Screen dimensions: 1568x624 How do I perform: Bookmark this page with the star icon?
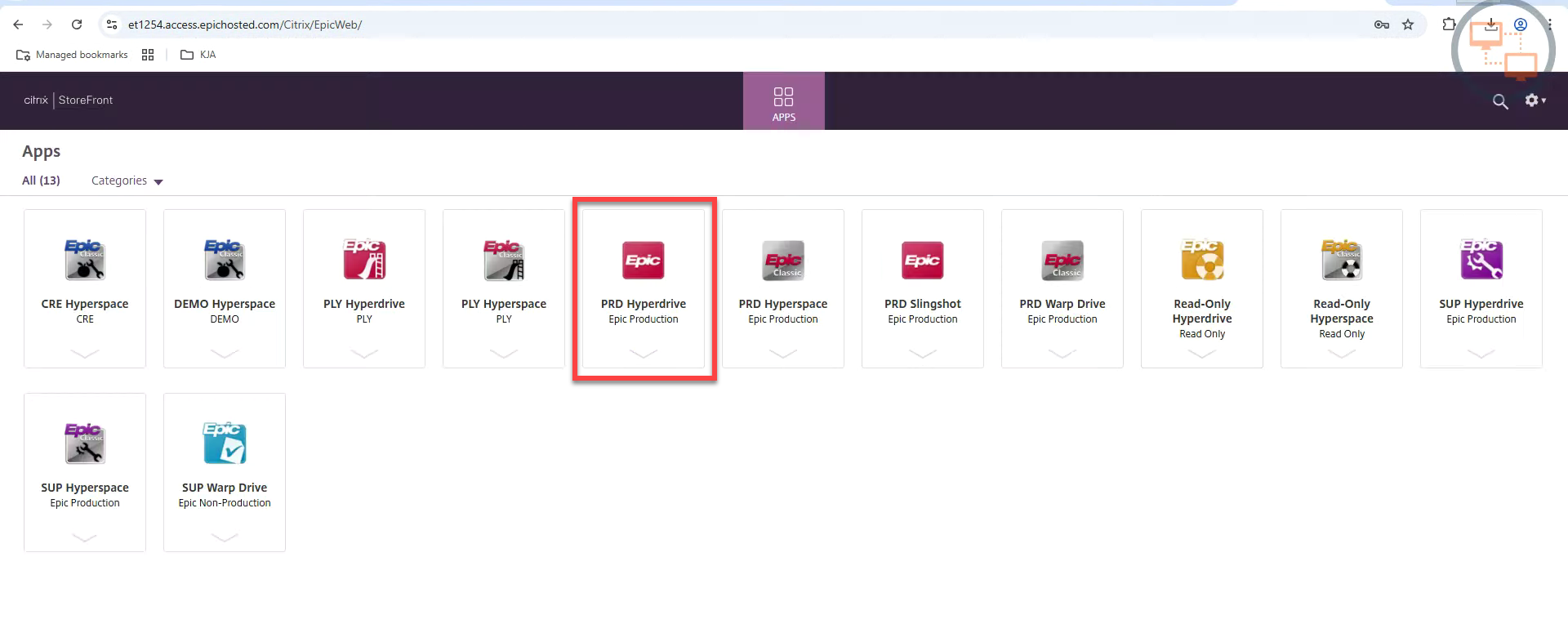1408,25
